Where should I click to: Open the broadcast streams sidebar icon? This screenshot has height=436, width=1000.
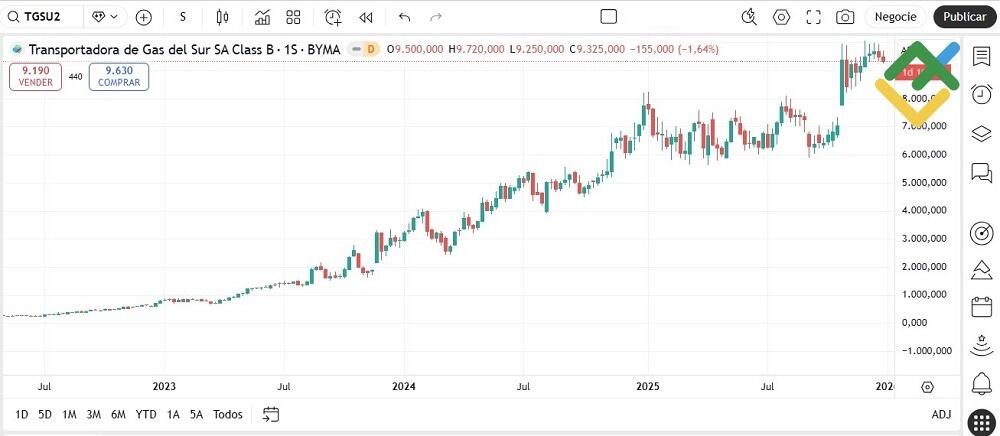click(x=981, y=345)
